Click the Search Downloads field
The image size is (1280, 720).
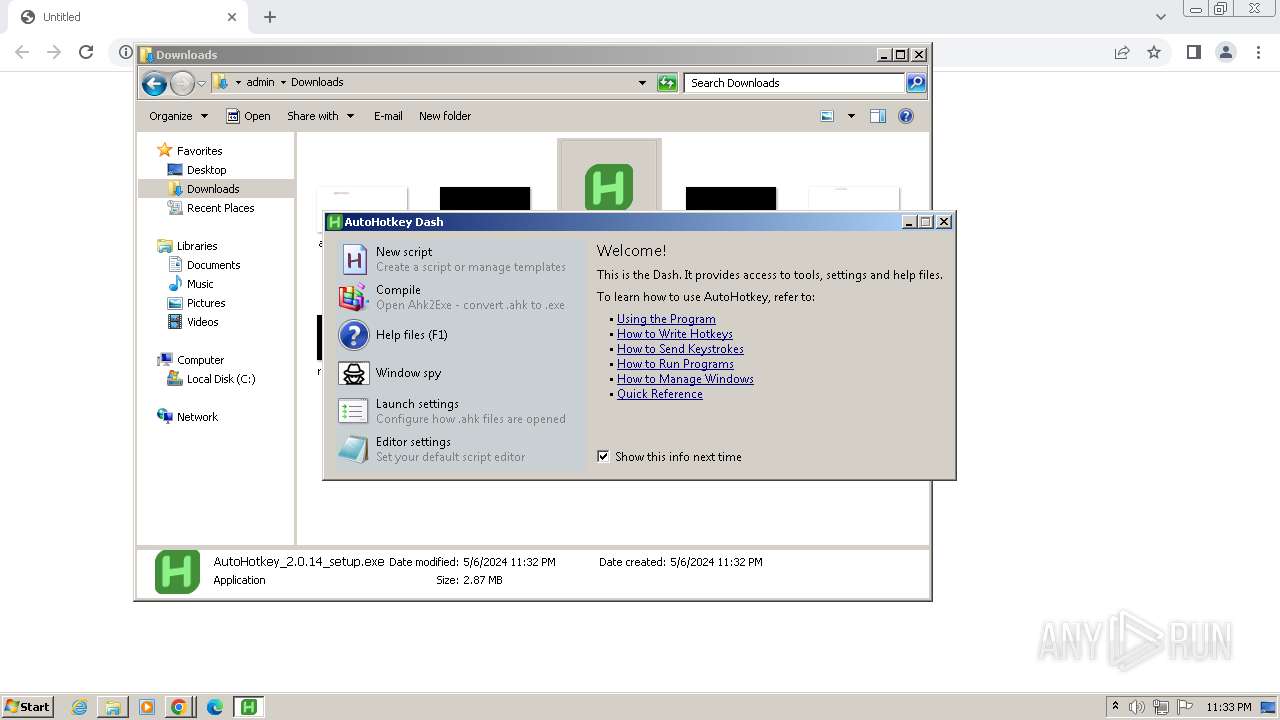click(795, 83)
